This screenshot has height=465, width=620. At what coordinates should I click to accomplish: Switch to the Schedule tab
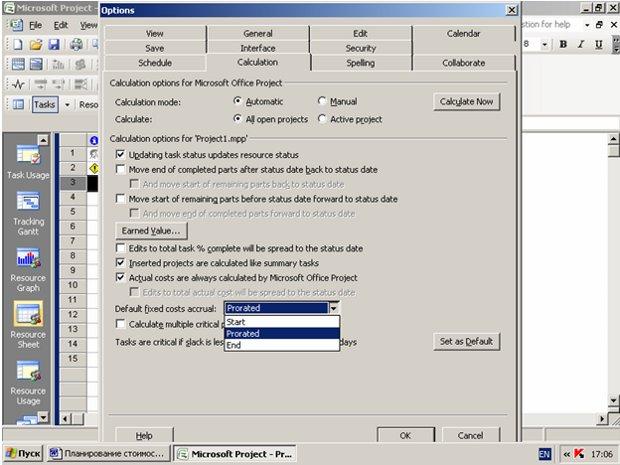[155, 63]
